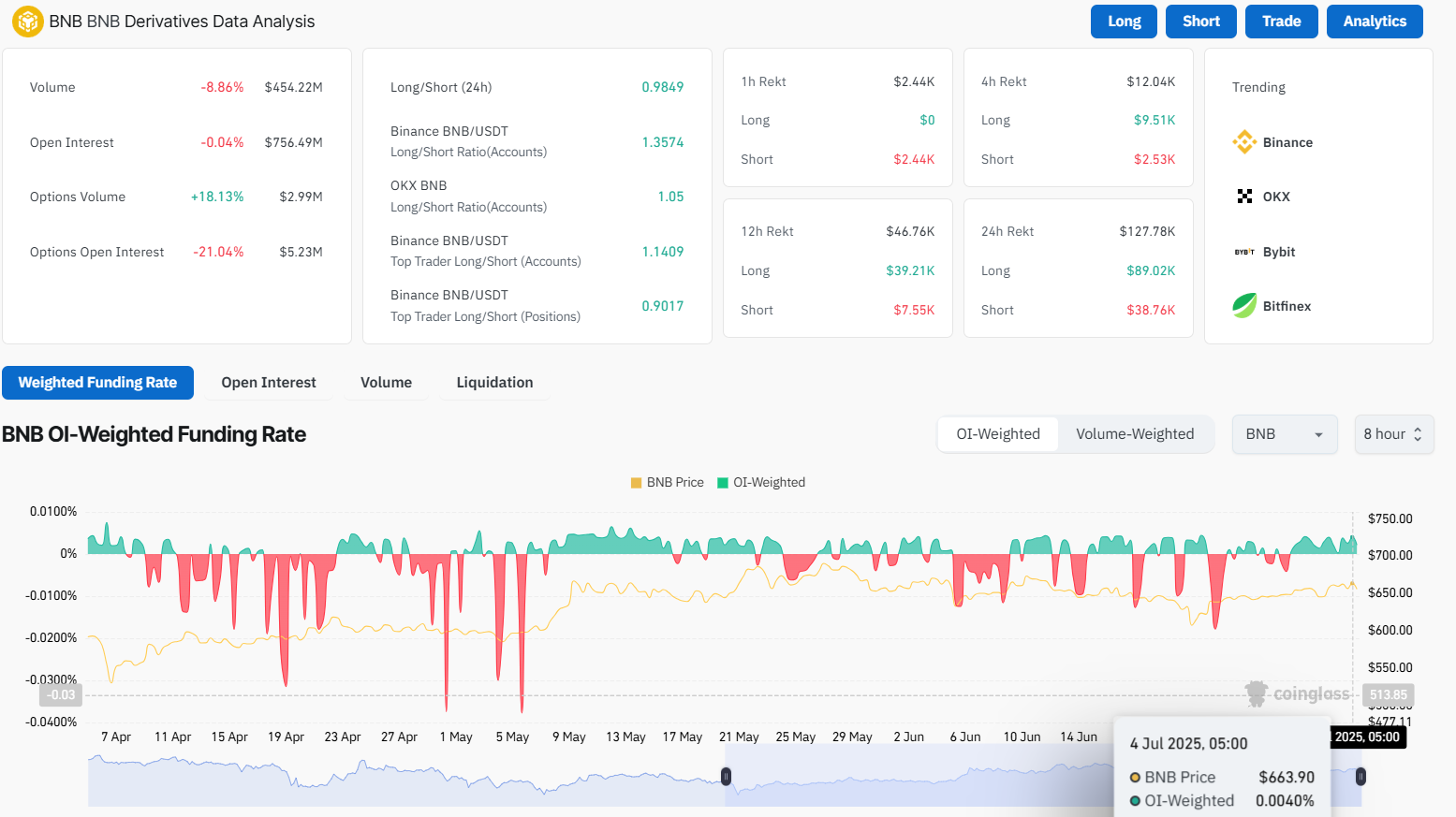Click the left range slider handle
This screenshot has width=1456, height=817.
click(x=726, y=776)
